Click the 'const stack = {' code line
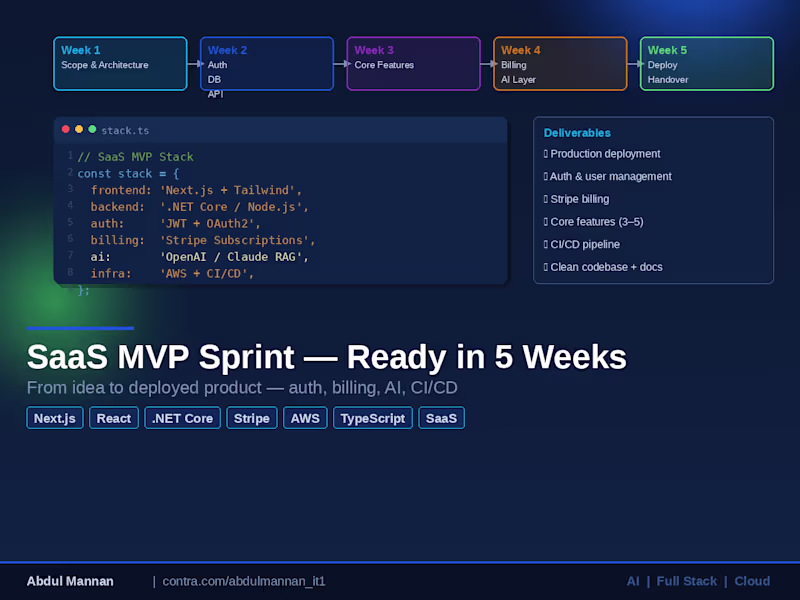 pyautogui.click(x=128, y=173)
